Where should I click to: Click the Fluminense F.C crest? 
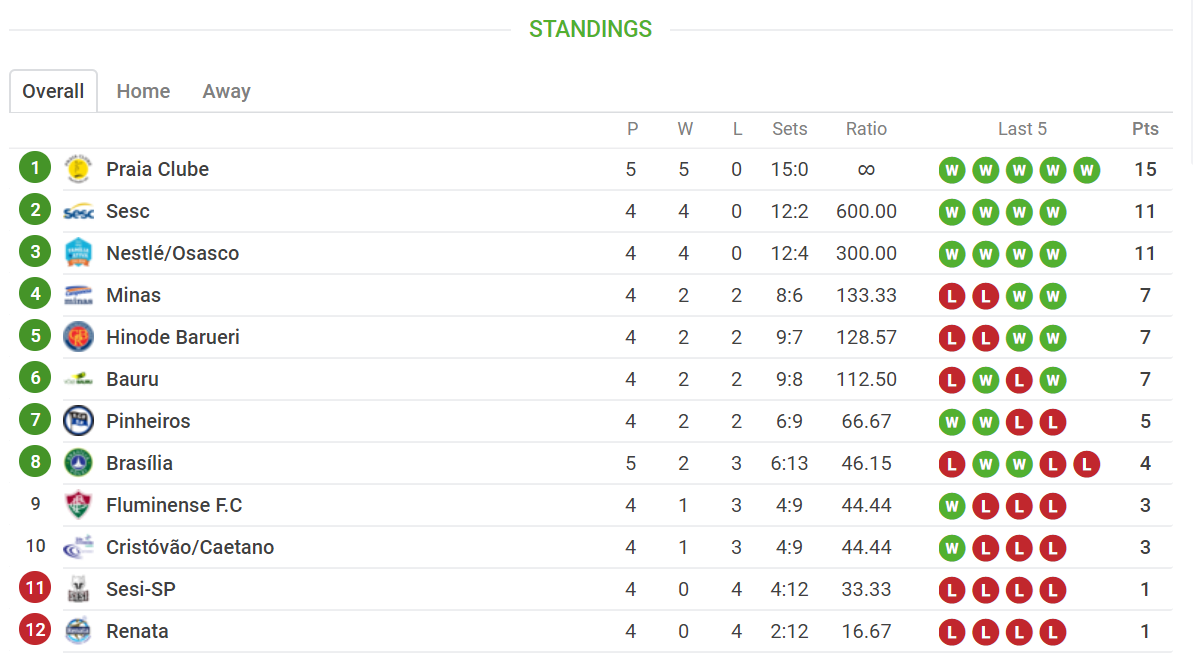point(78,505)
